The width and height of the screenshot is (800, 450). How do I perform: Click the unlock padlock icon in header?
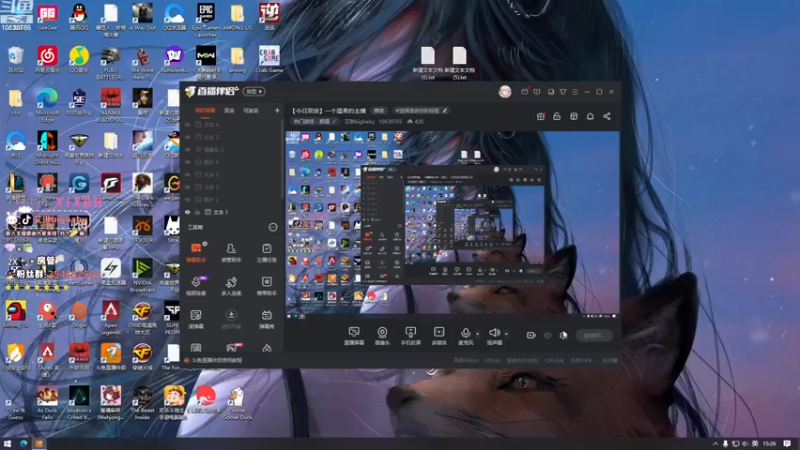(x=557, y=116)
